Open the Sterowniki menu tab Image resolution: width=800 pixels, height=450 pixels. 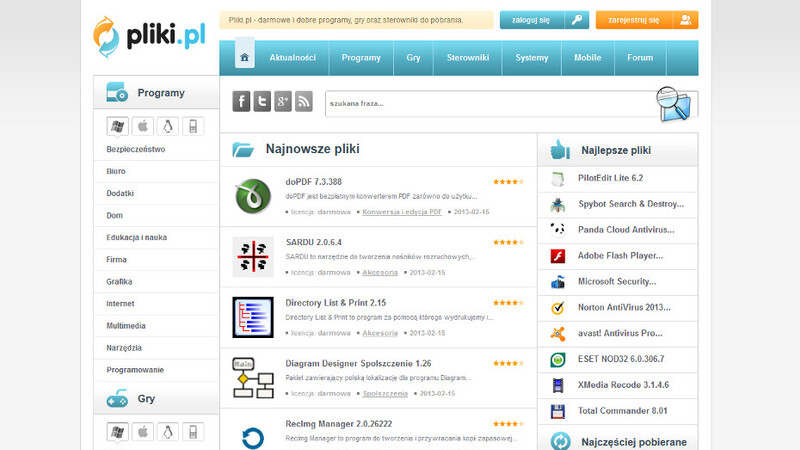468,58
